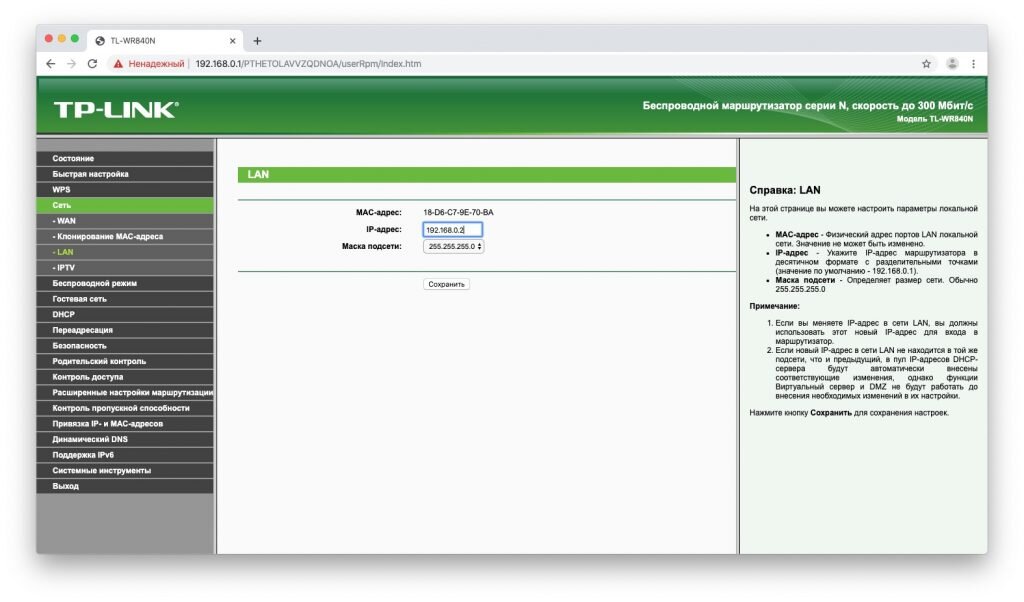Viewport: 1024px width, 602px height.
Task: Open Системные инструменты section
Action: (125, 470)
